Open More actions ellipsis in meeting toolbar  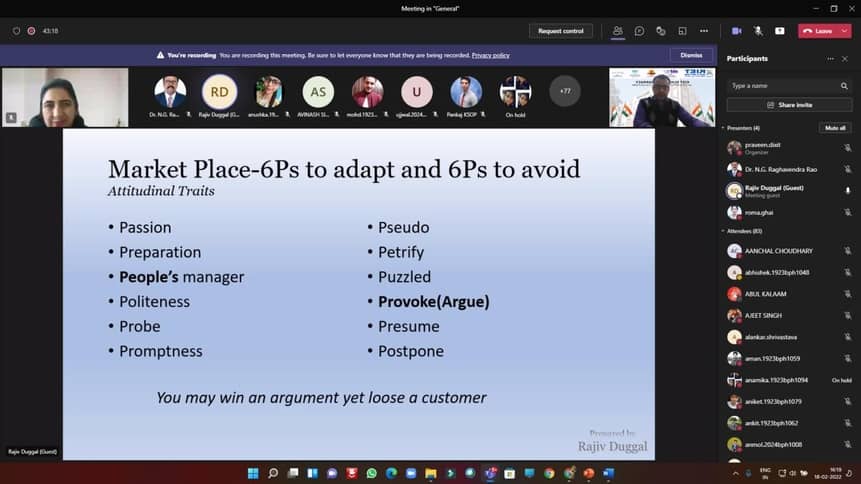704,31
